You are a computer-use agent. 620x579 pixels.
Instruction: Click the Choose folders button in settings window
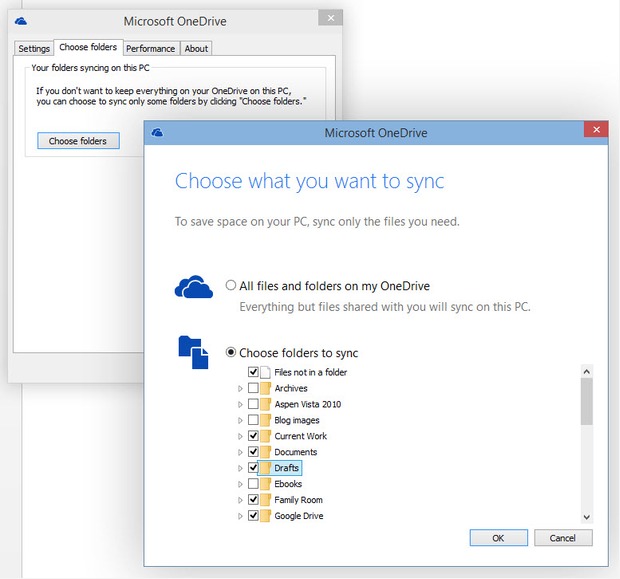78,141
